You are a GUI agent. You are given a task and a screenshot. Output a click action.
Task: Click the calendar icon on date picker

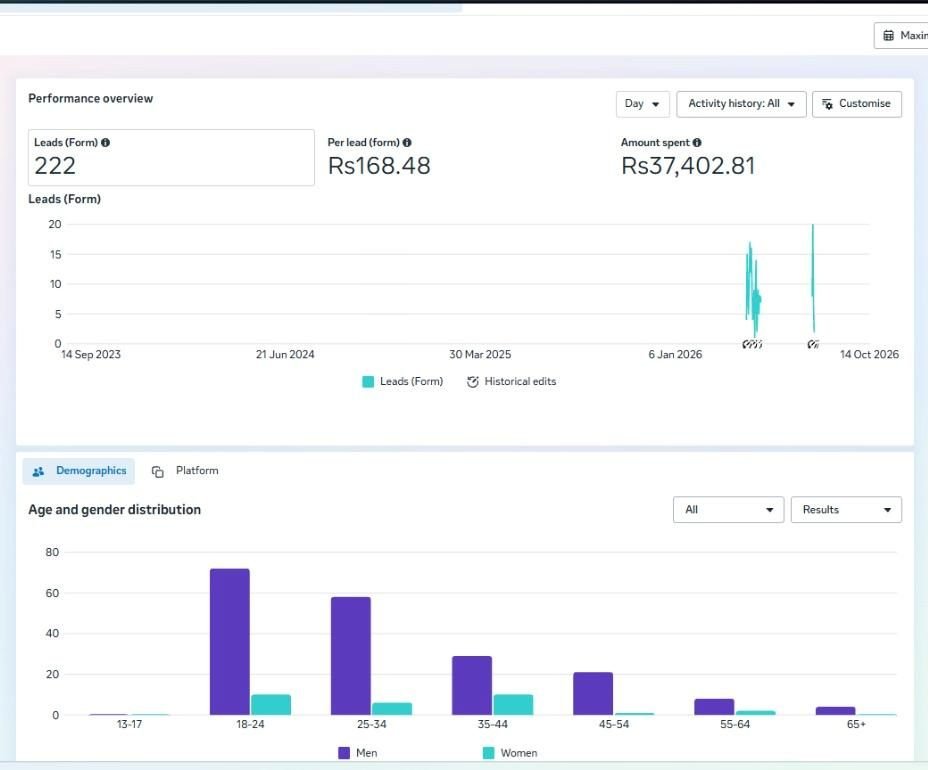[888, 36]
